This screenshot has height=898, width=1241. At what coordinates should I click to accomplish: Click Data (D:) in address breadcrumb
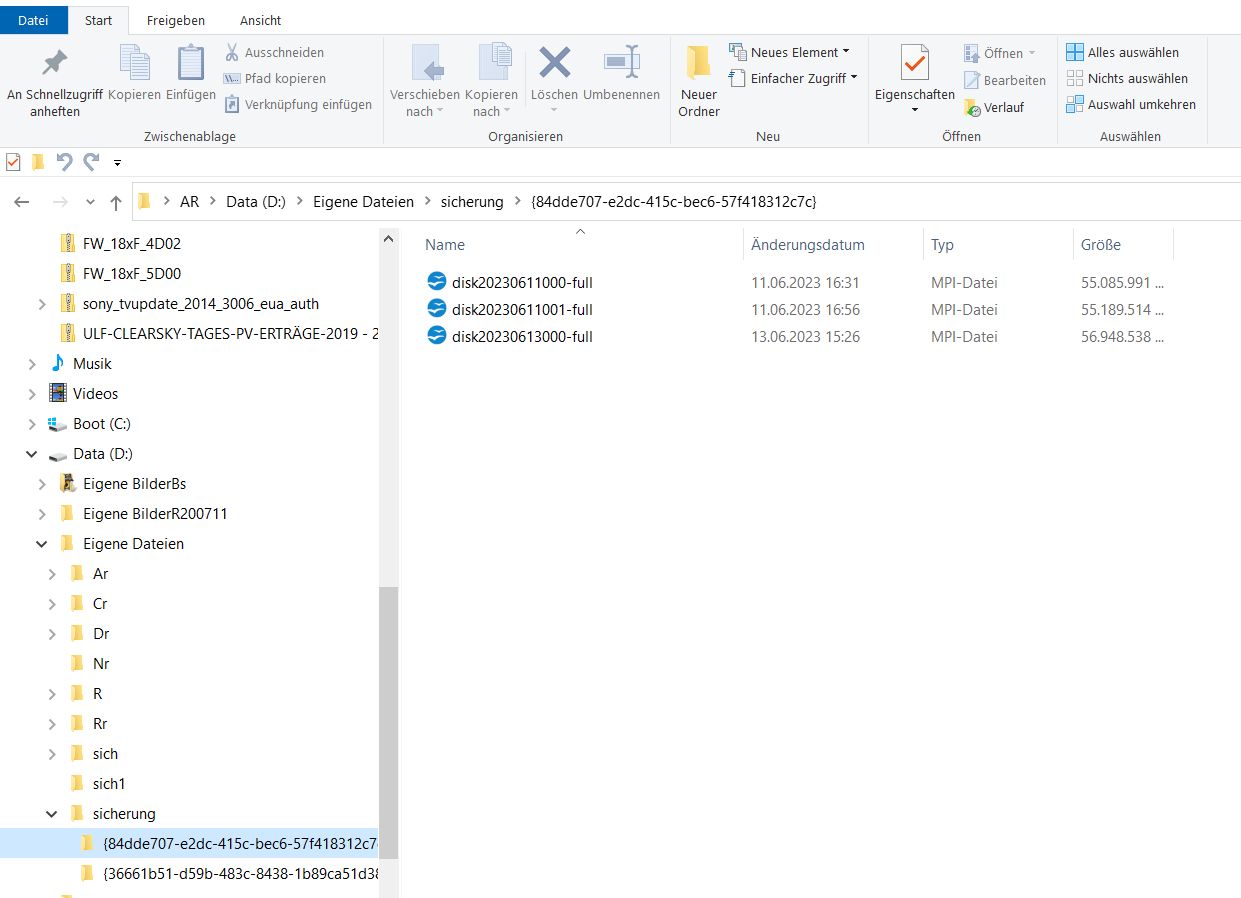[x=256, y=202]
